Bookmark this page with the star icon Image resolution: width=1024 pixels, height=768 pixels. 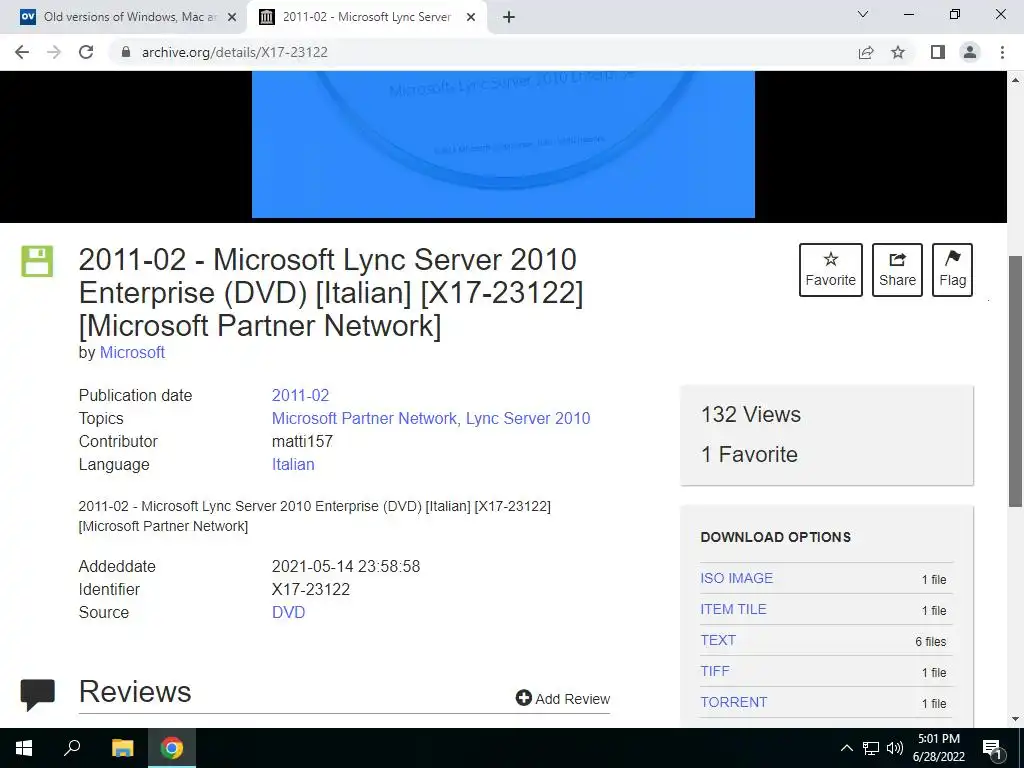[x=898, y=52]
